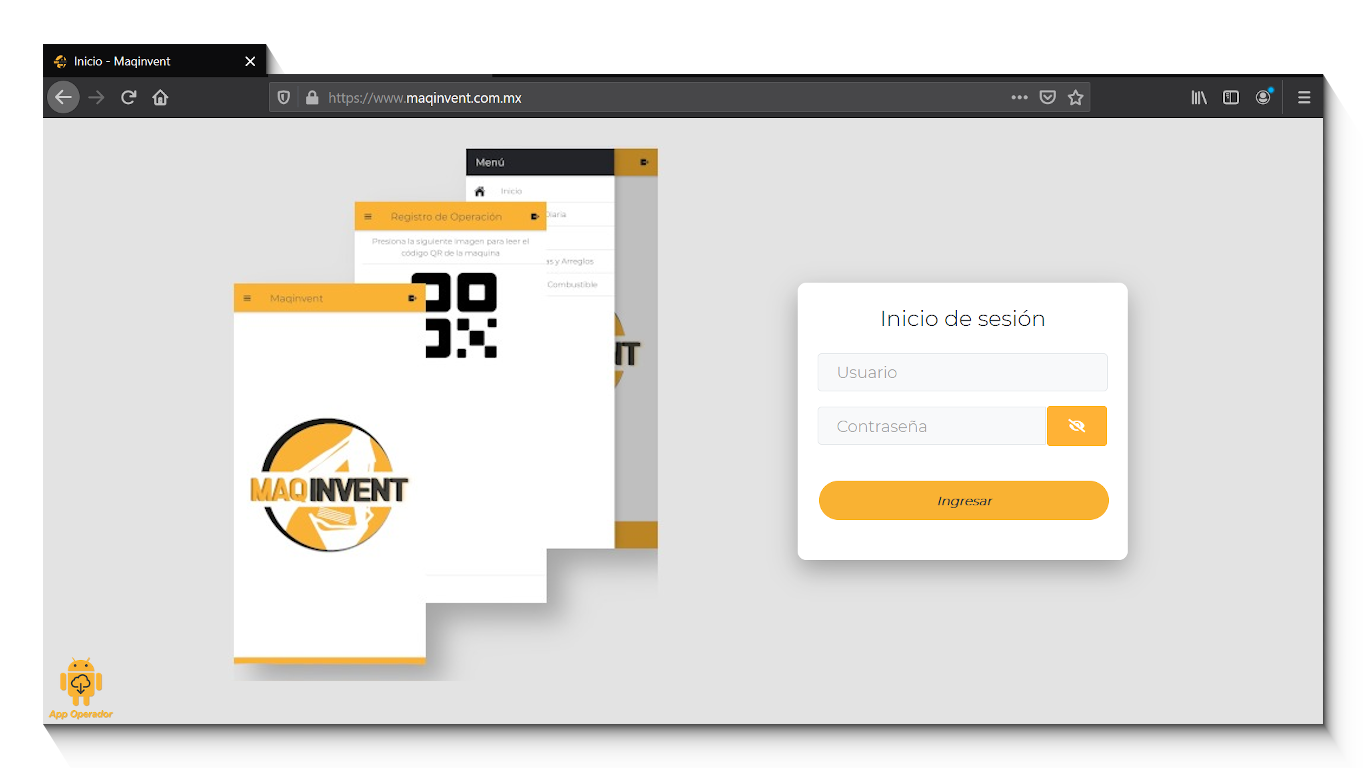
Task: Show site security lock information
Action: 312,97
